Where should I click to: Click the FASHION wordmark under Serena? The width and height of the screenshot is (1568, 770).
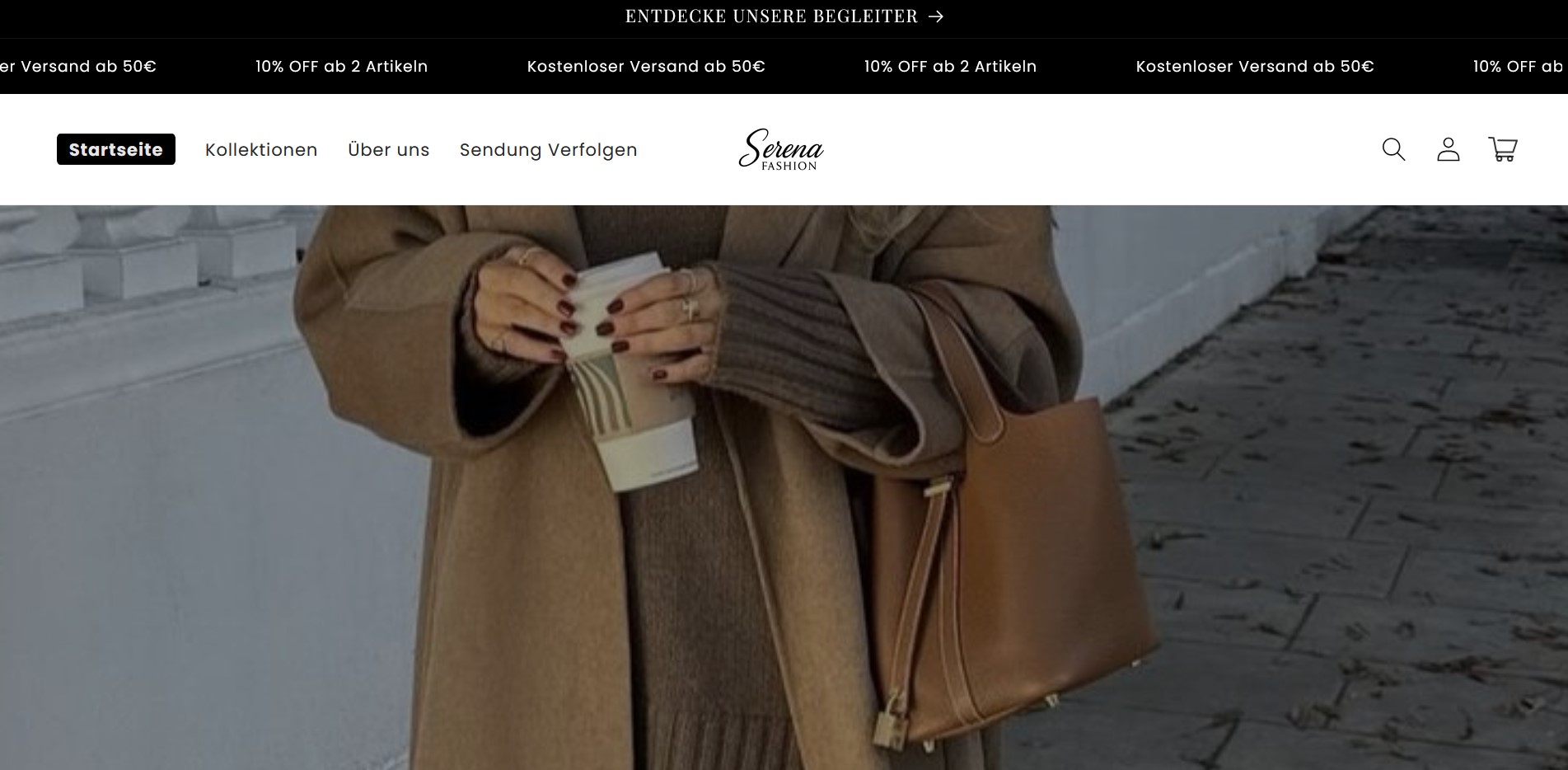point(789,166)
